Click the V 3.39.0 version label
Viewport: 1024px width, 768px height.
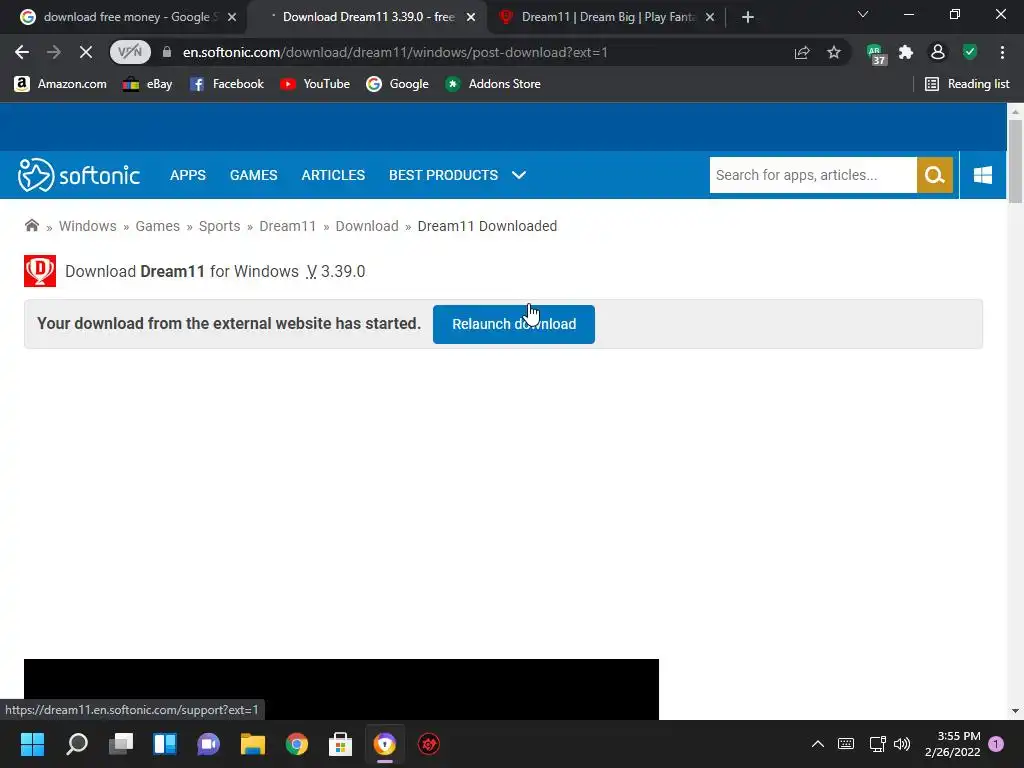coord(336,272)
